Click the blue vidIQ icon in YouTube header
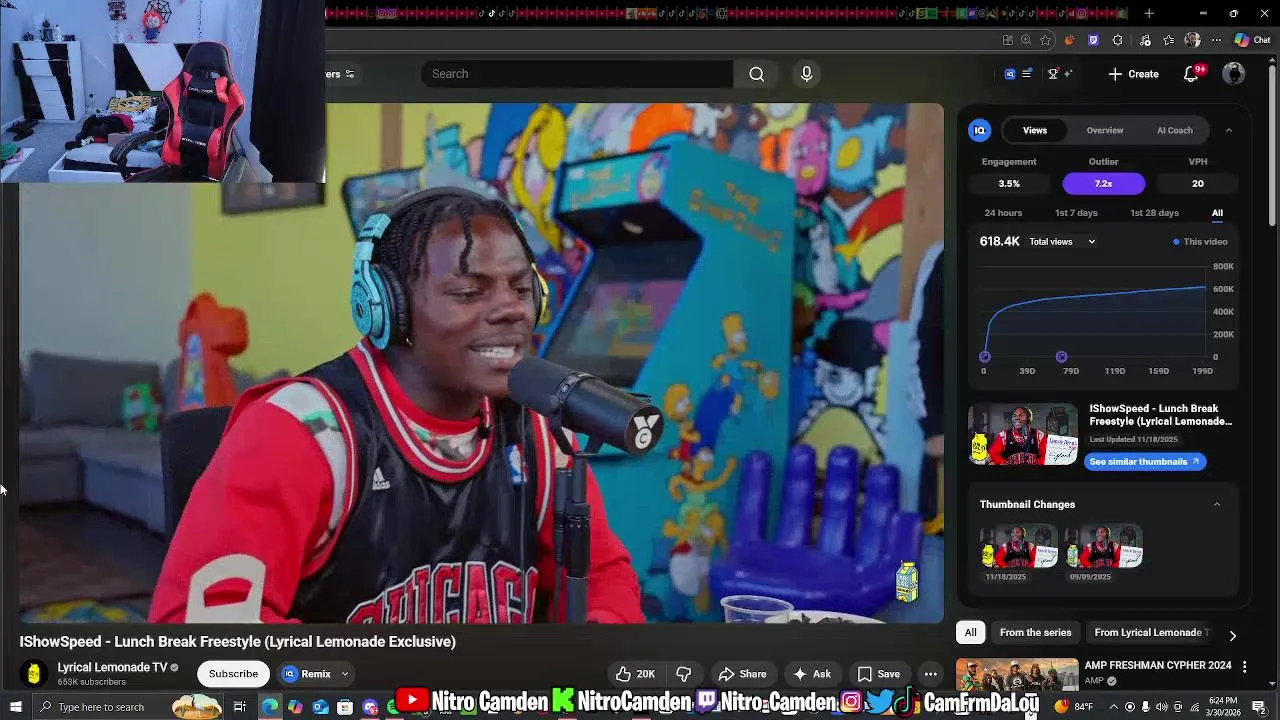This screenshot has height=720, width=1280. 1010,74
